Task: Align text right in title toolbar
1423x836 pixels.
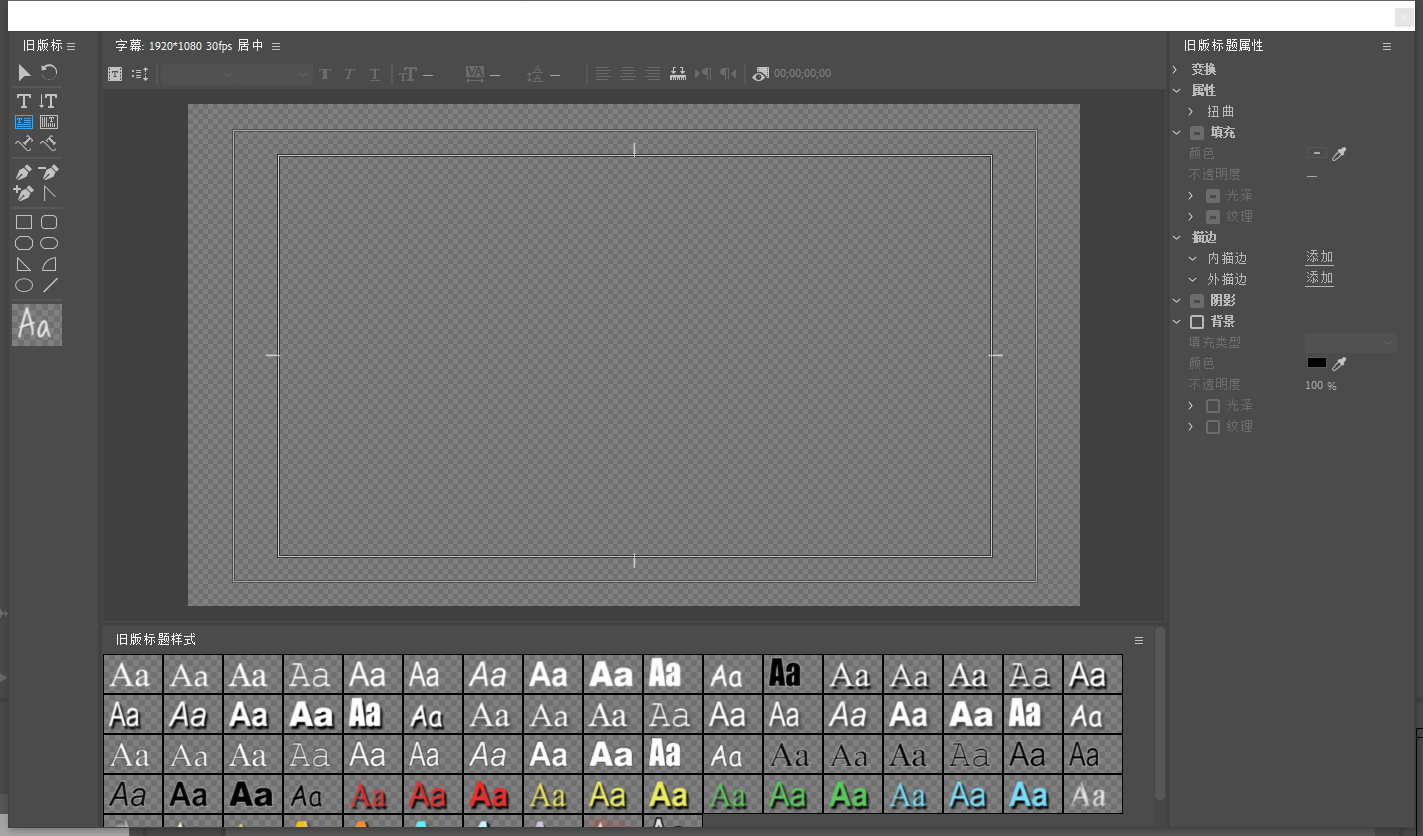Action: 653,74
